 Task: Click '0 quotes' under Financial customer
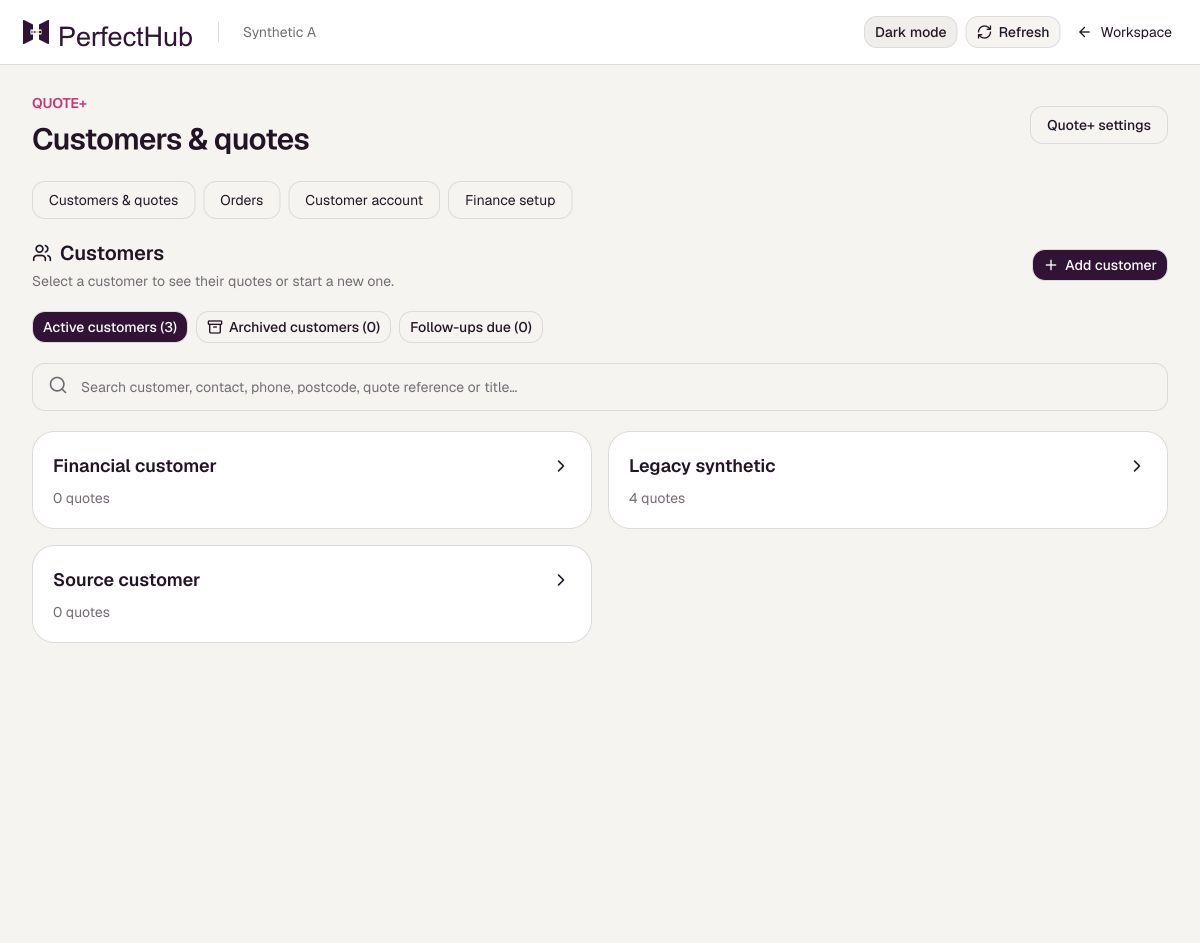81,498
